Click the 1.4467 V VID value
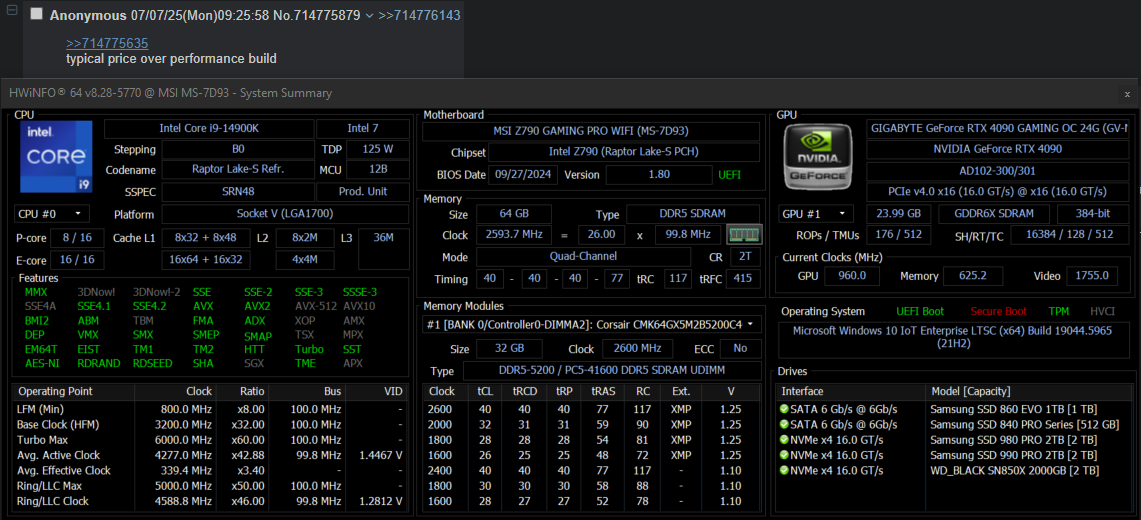Image resolution: width=1141 pixels, height=520 pixels. [381, 455]
